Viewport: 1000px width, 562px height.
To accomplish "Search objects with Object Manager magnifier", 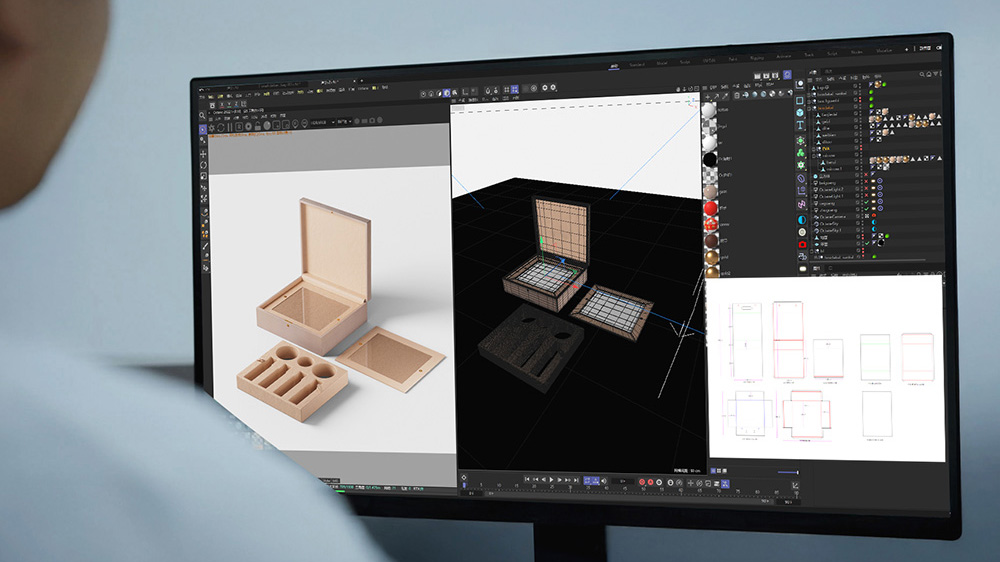I will click(x=922, y=75).
